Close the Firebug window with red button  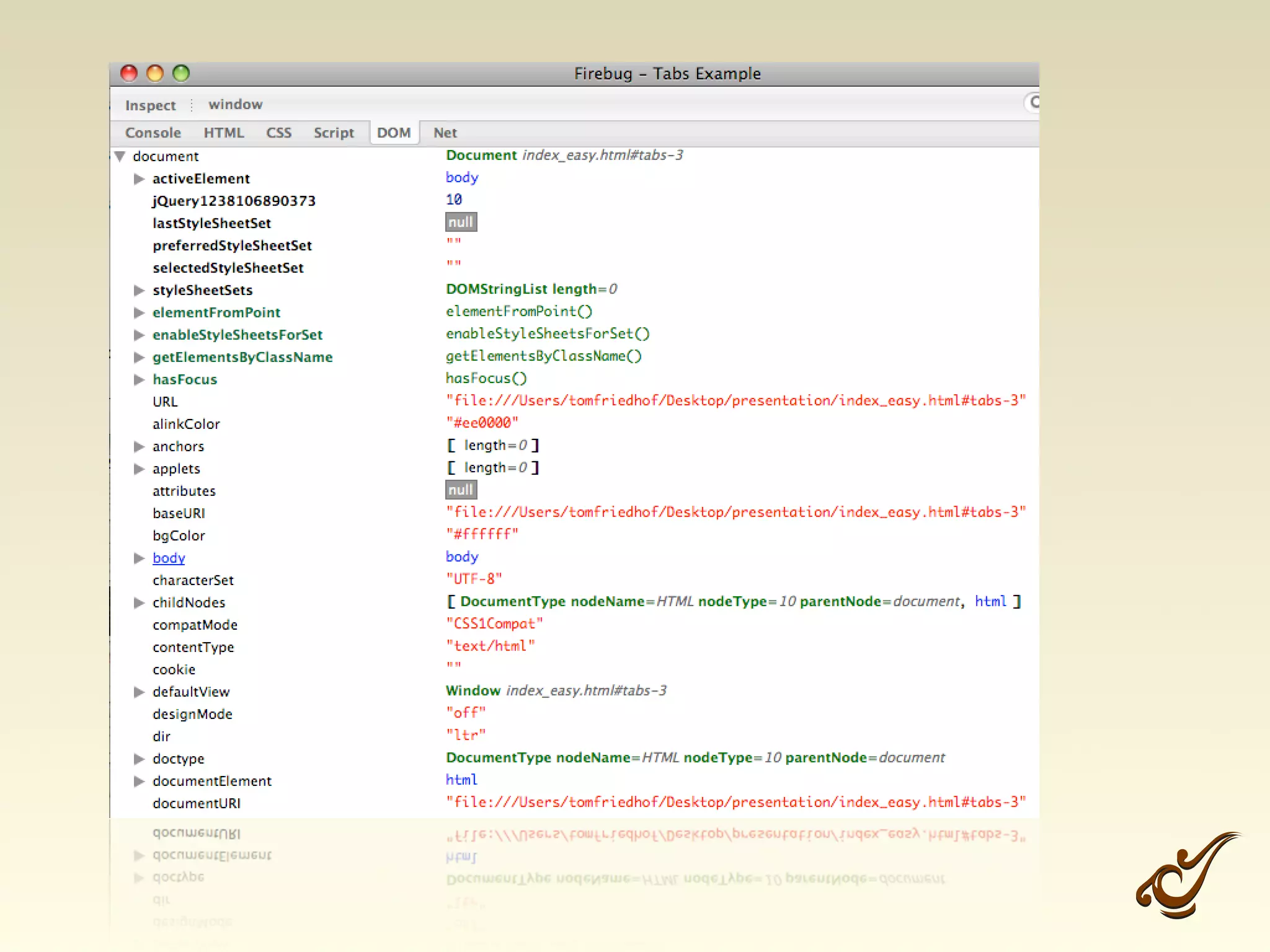pos(129,74)
